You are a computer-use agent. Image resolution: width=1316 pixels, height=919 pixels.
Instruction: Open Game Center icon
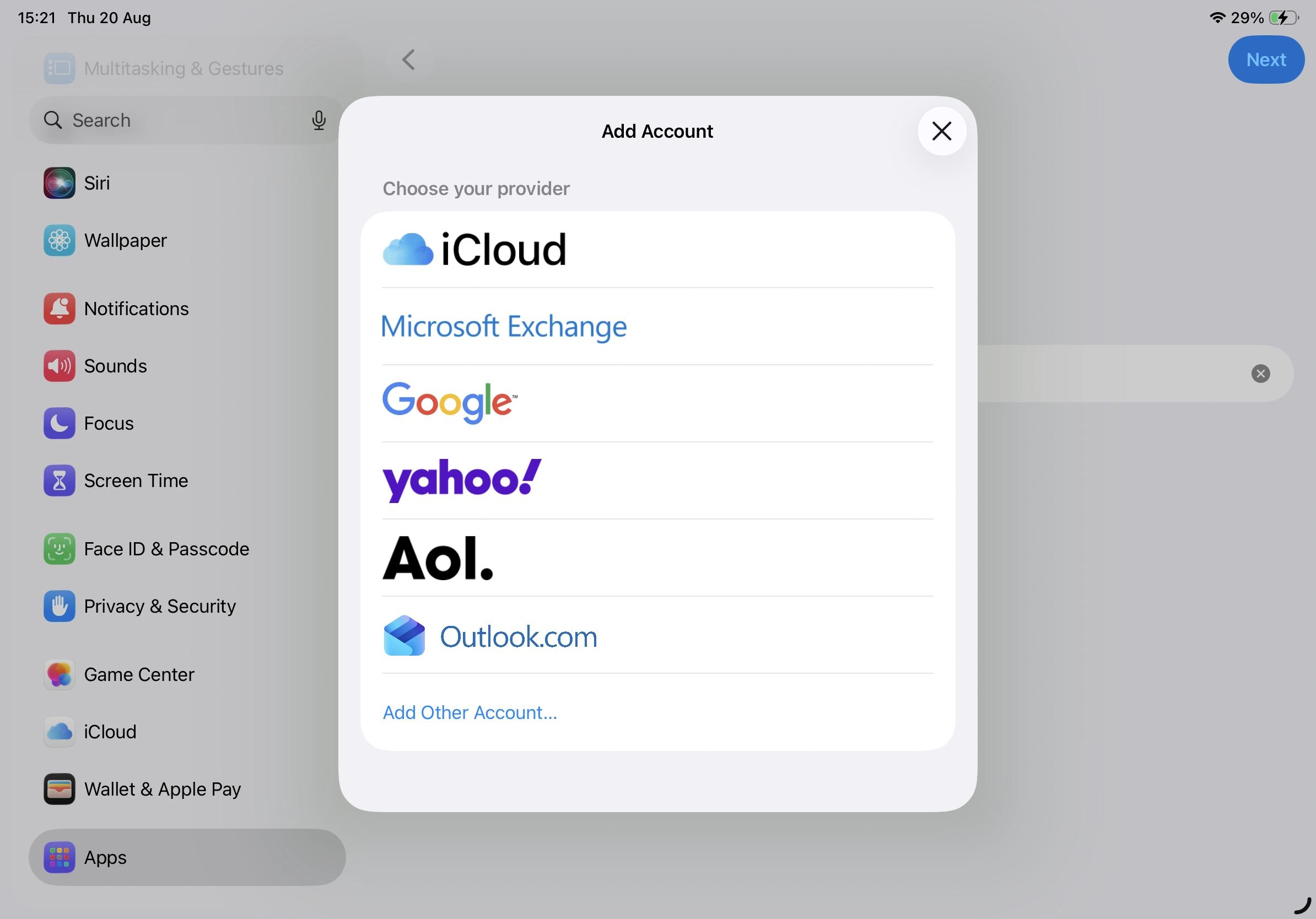[x=60, y=674]
